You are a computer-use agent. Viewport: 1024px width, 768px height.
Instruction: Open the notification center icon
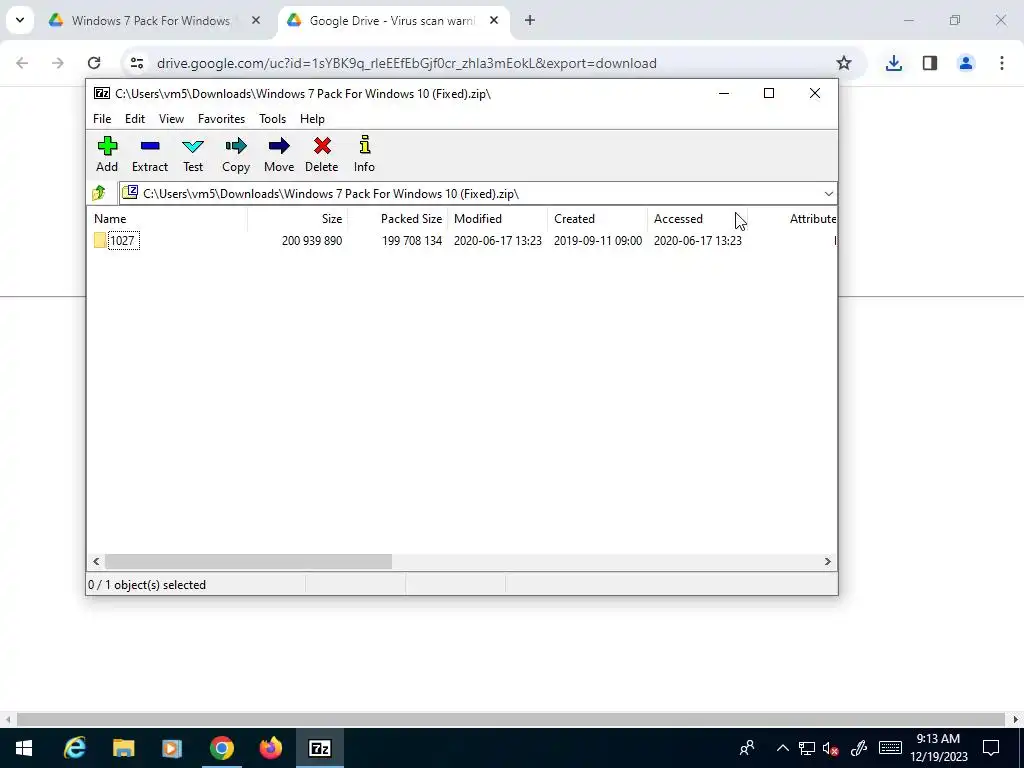coord(991,748)
